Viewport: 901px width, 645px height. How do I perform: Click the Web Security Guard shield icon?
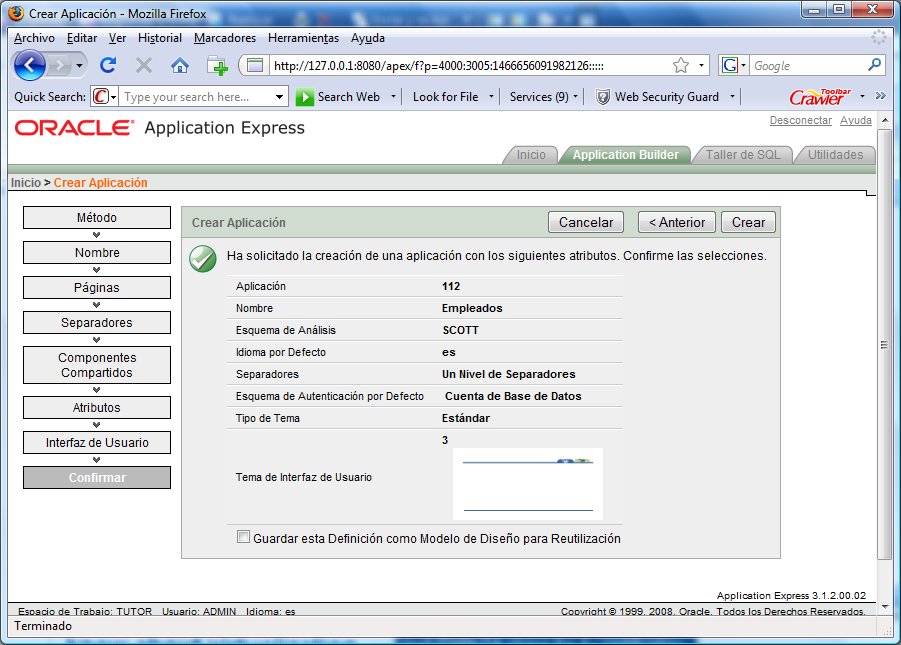[602, 97]
